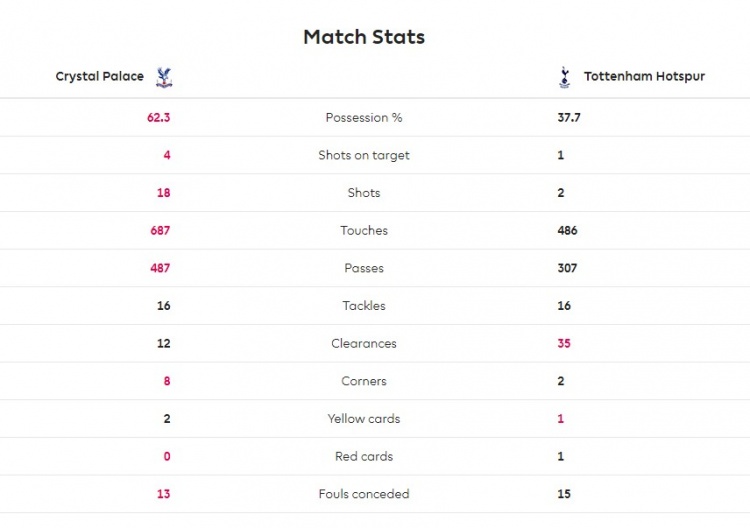This screenshot has height=528, width=750.
Task: Click the Clearances stat label
Action: 364,344
